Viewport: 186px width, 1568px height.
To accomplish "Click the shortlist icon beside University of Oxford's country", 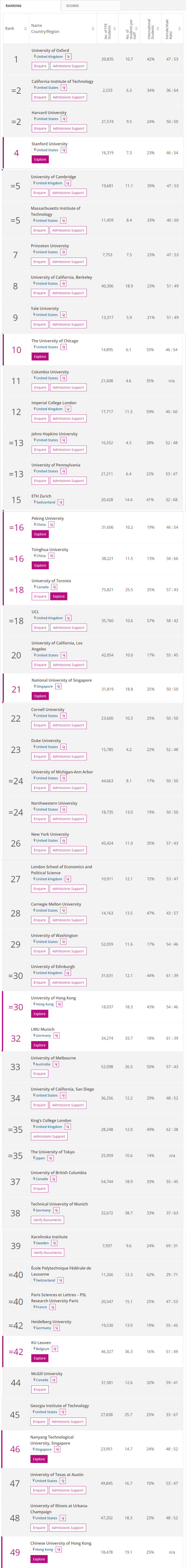I will coord(68,57).
